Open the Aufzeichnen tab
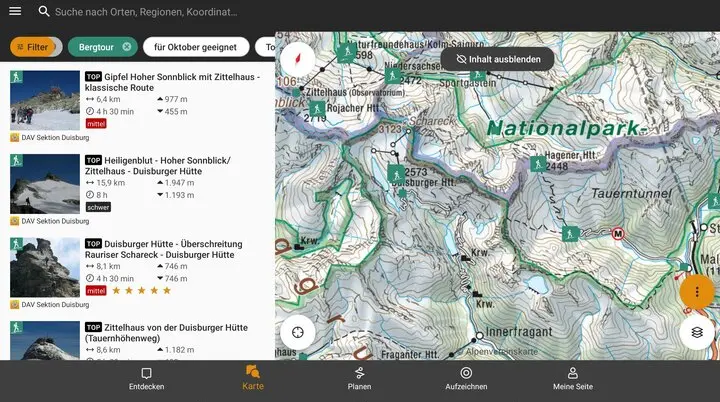The height and width of the screenshot is (402, 720). click(466, 378)
